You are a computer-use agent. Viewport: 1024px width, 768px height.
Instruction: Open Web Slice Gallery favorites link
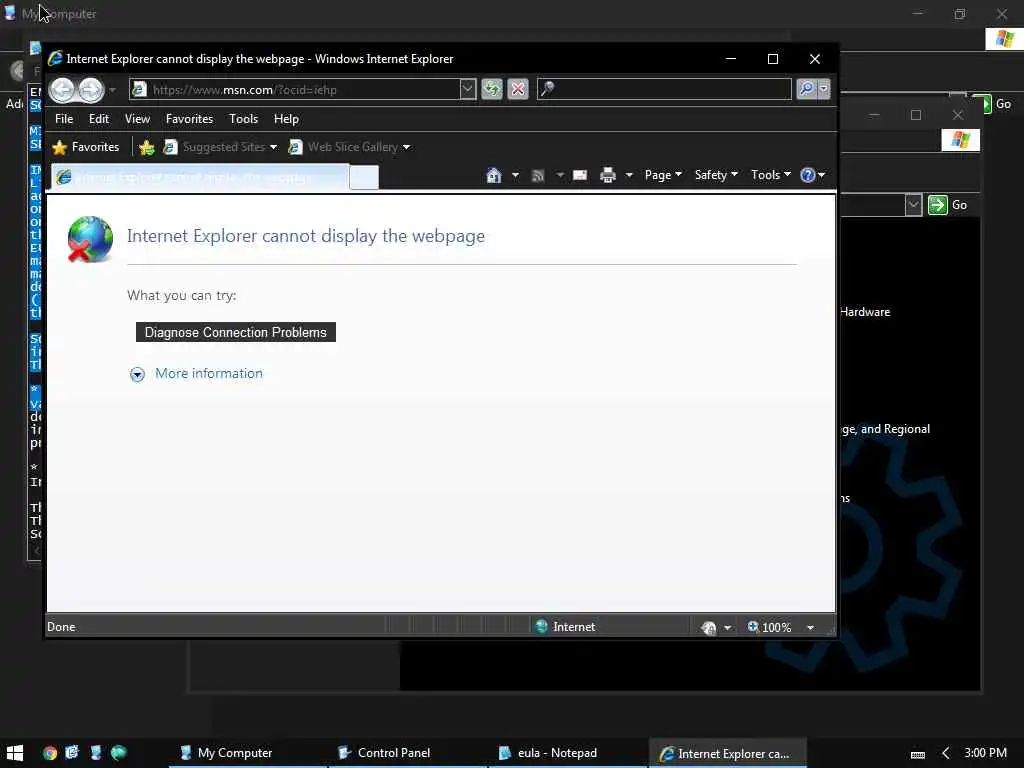coord(349,147)
